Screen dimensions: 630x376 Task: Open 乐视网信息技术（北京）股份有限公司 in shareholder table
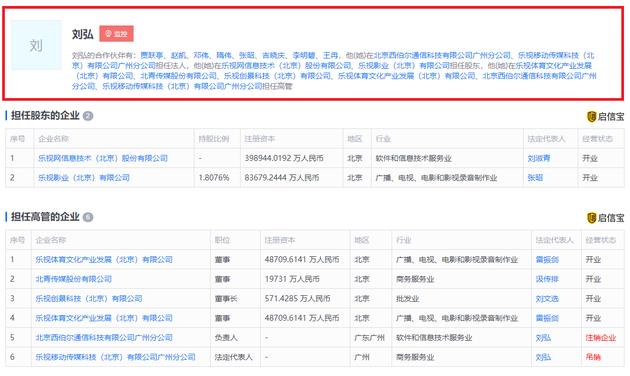point(103,158)
